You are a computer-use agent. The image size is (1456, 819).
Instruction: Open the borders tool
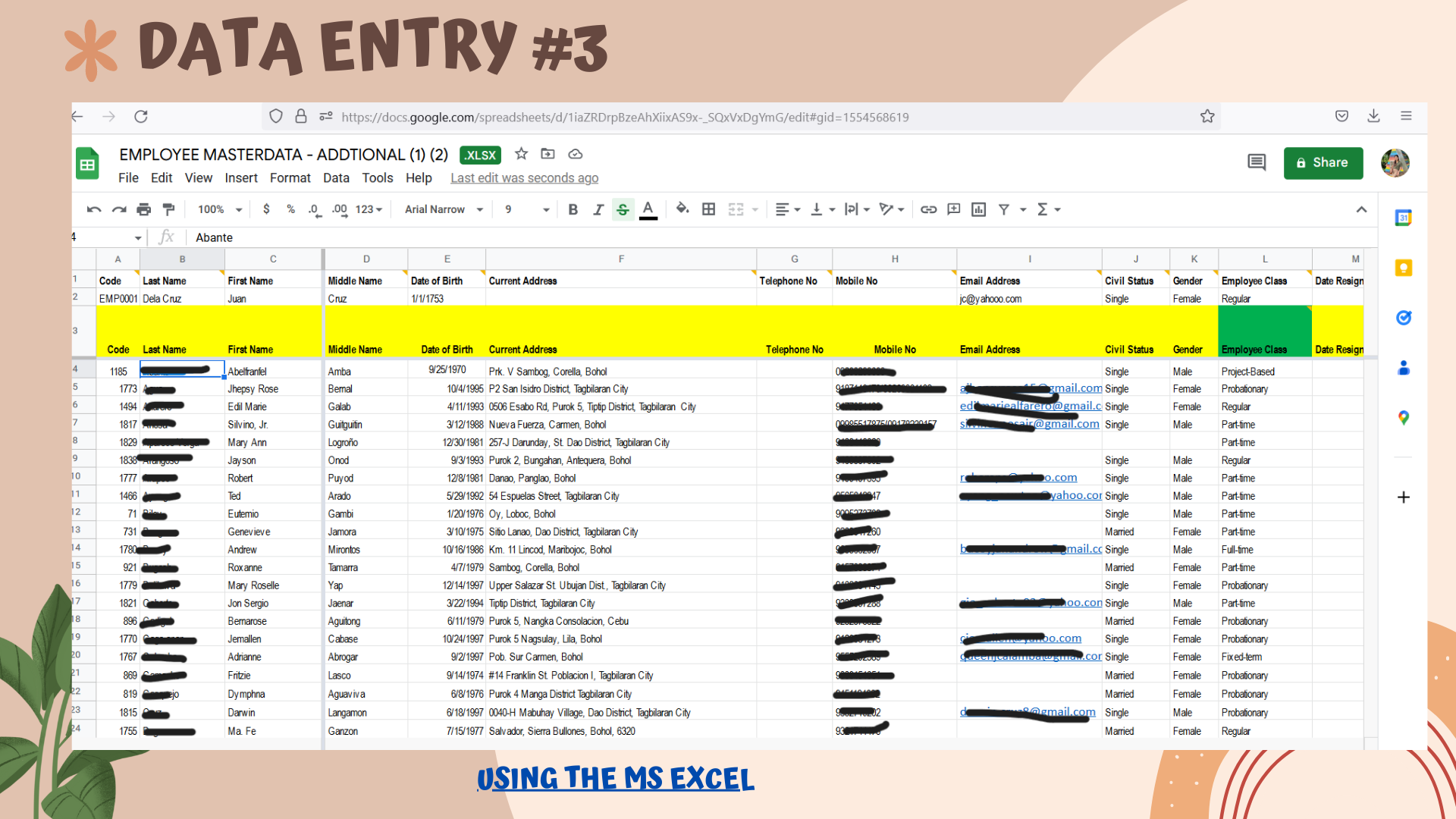tap(708, 209)
